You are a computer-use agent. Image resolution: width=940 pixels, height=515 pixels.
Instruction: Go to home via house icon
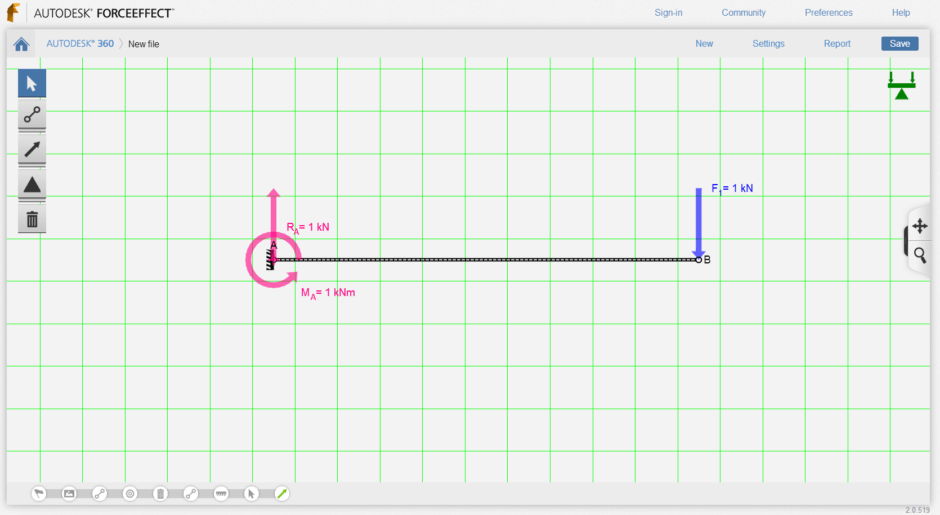tap(21, 44)
